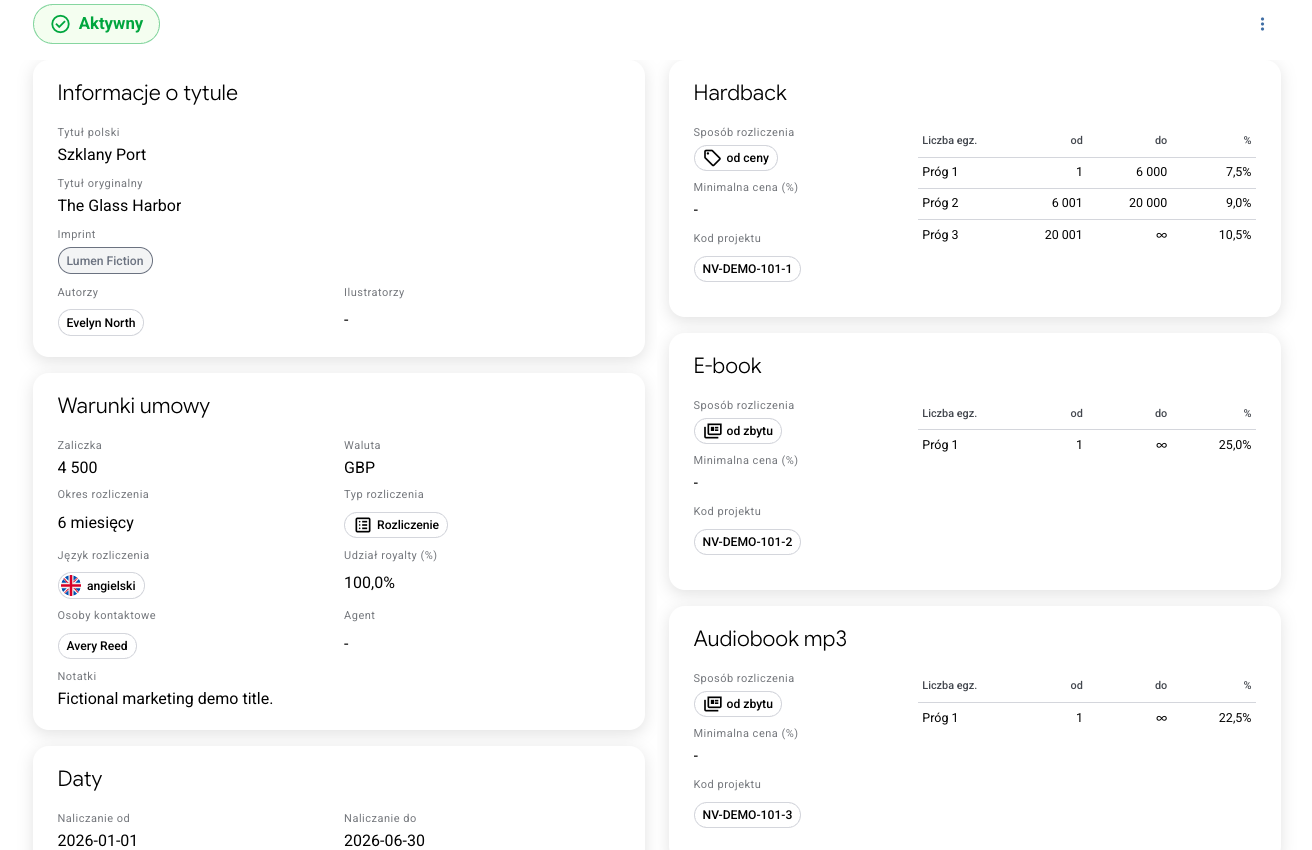Select the Lumen Fiction imprint chip

pos(105,261)
